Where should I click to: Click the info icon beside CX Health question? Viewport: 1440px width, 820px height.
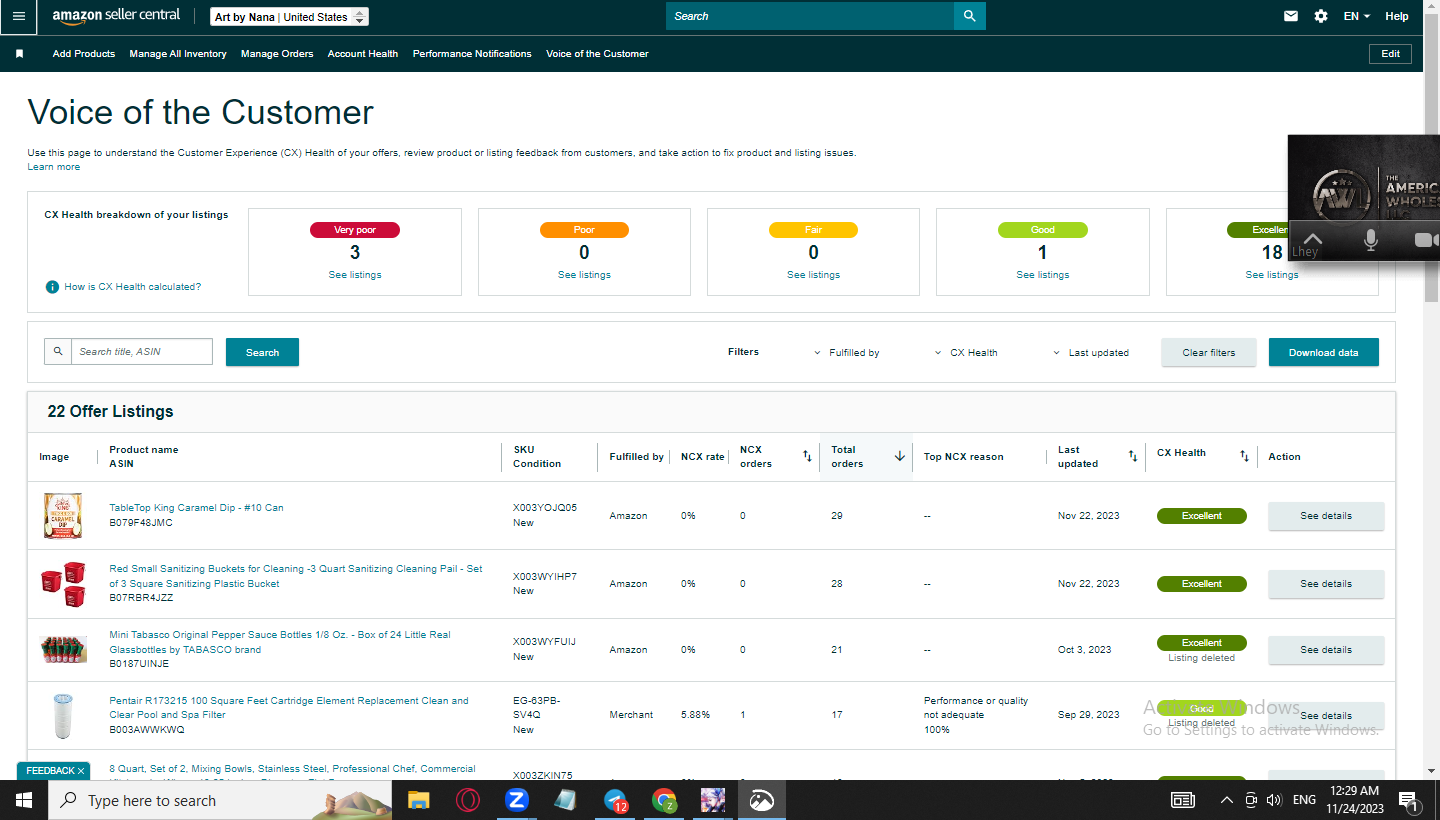(52, 287)
